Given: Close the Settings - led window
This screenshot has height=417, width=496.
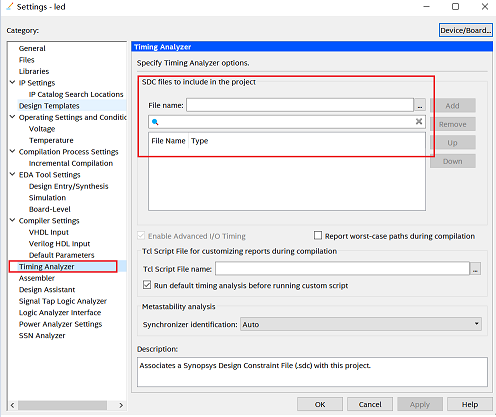Looking at the screenshot, I should pos(485,6).
